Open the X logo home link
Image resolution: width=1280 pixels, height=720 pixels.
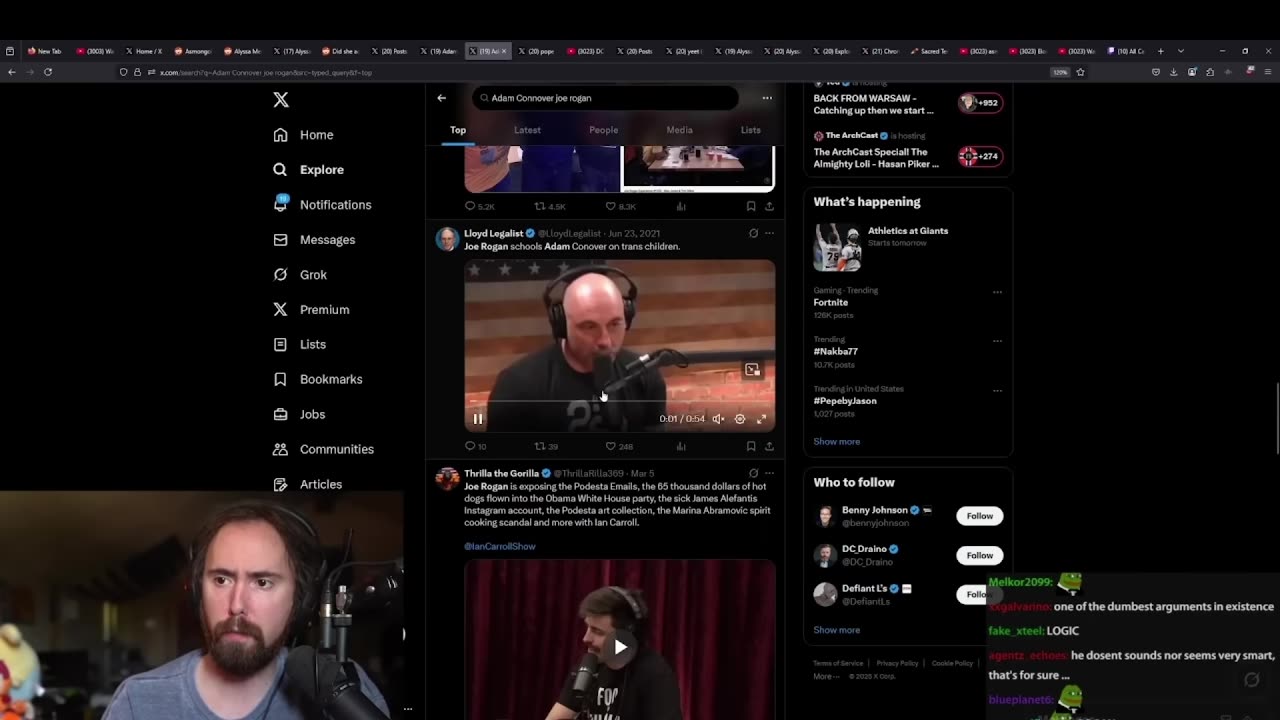click(281, 100)
